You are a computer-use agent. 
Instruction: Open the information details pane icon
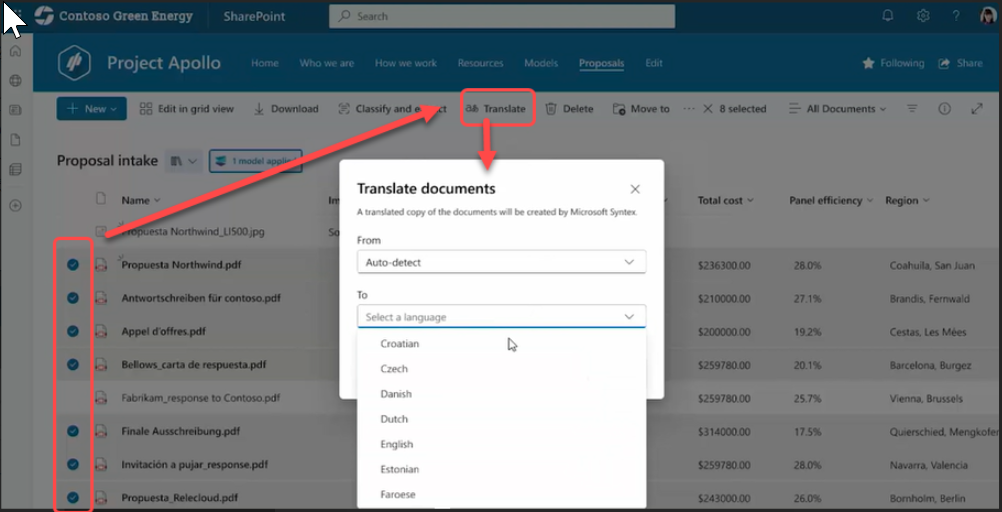[944, 109]
